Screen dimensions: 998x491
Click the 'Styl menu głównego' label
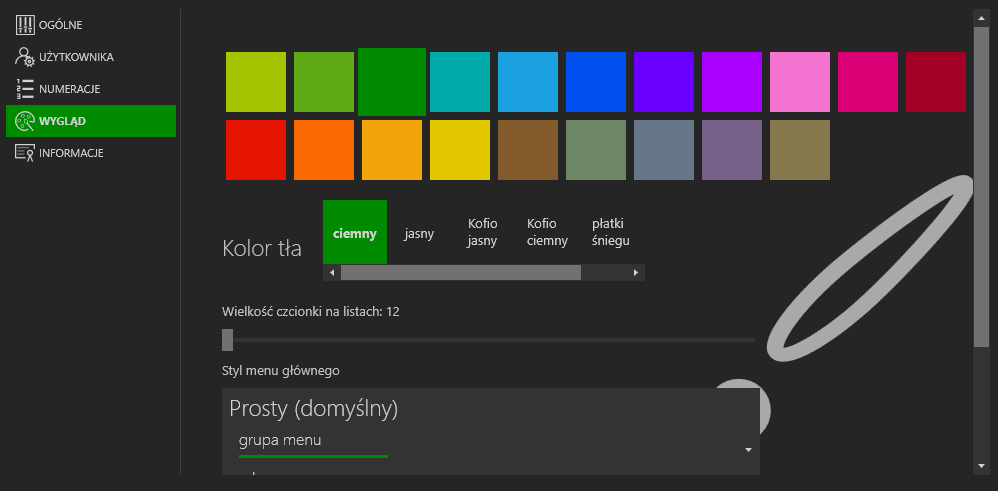(281, 370)
